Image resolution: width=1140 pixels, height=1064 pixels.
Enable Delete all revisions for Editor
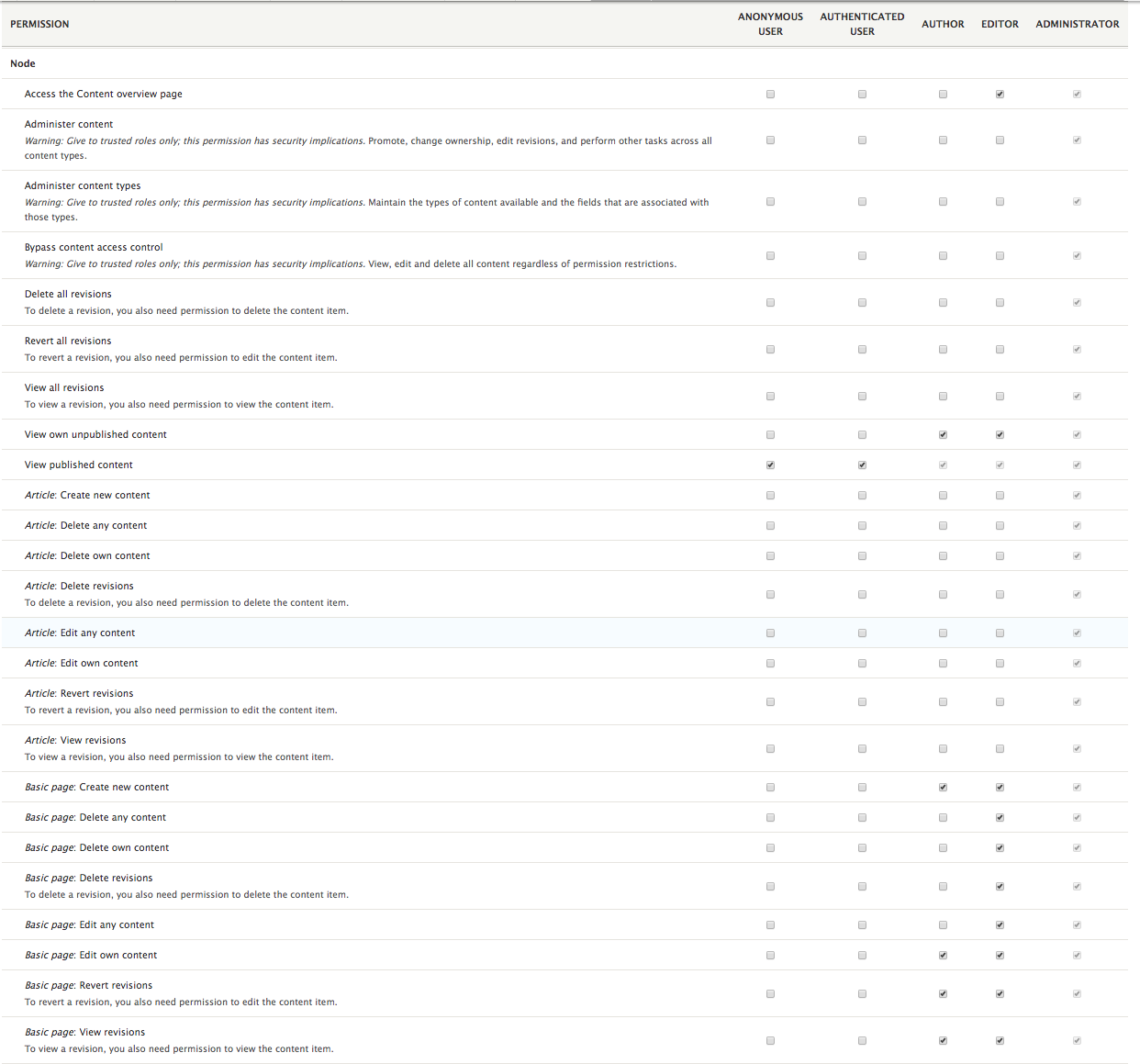pos(1000,303)
